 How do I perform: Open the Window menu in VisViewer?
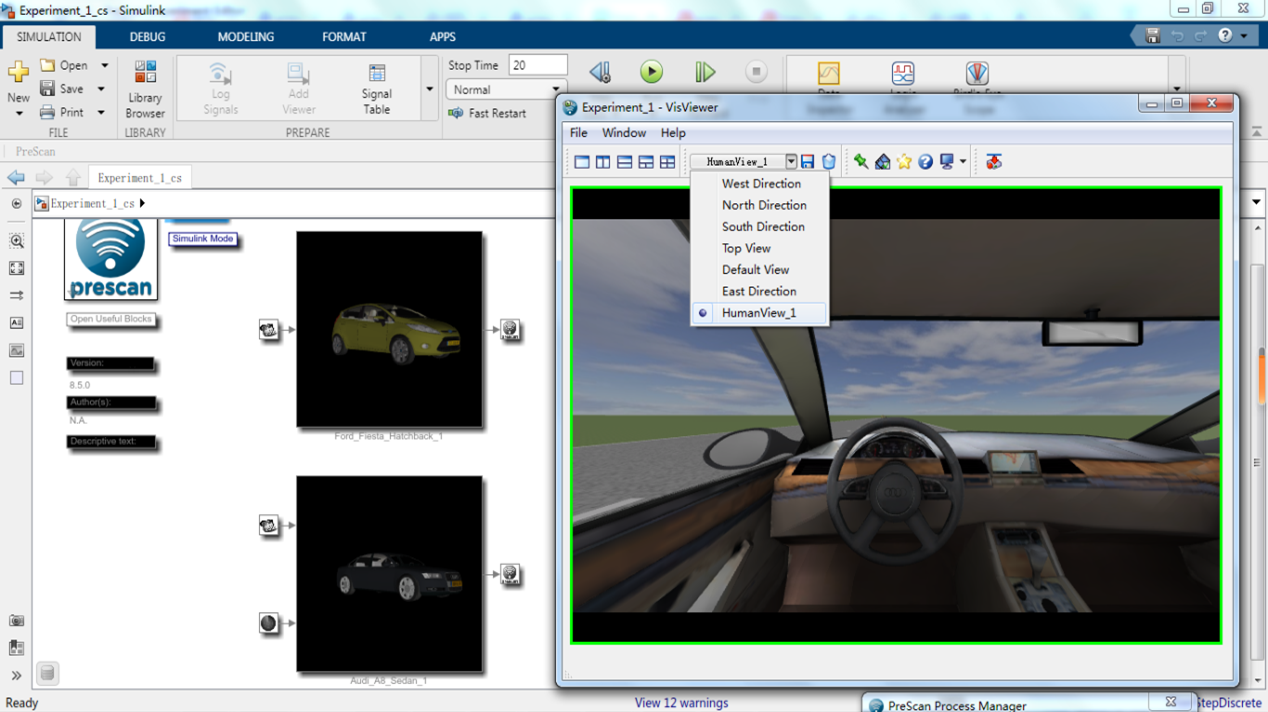point(624,133)
